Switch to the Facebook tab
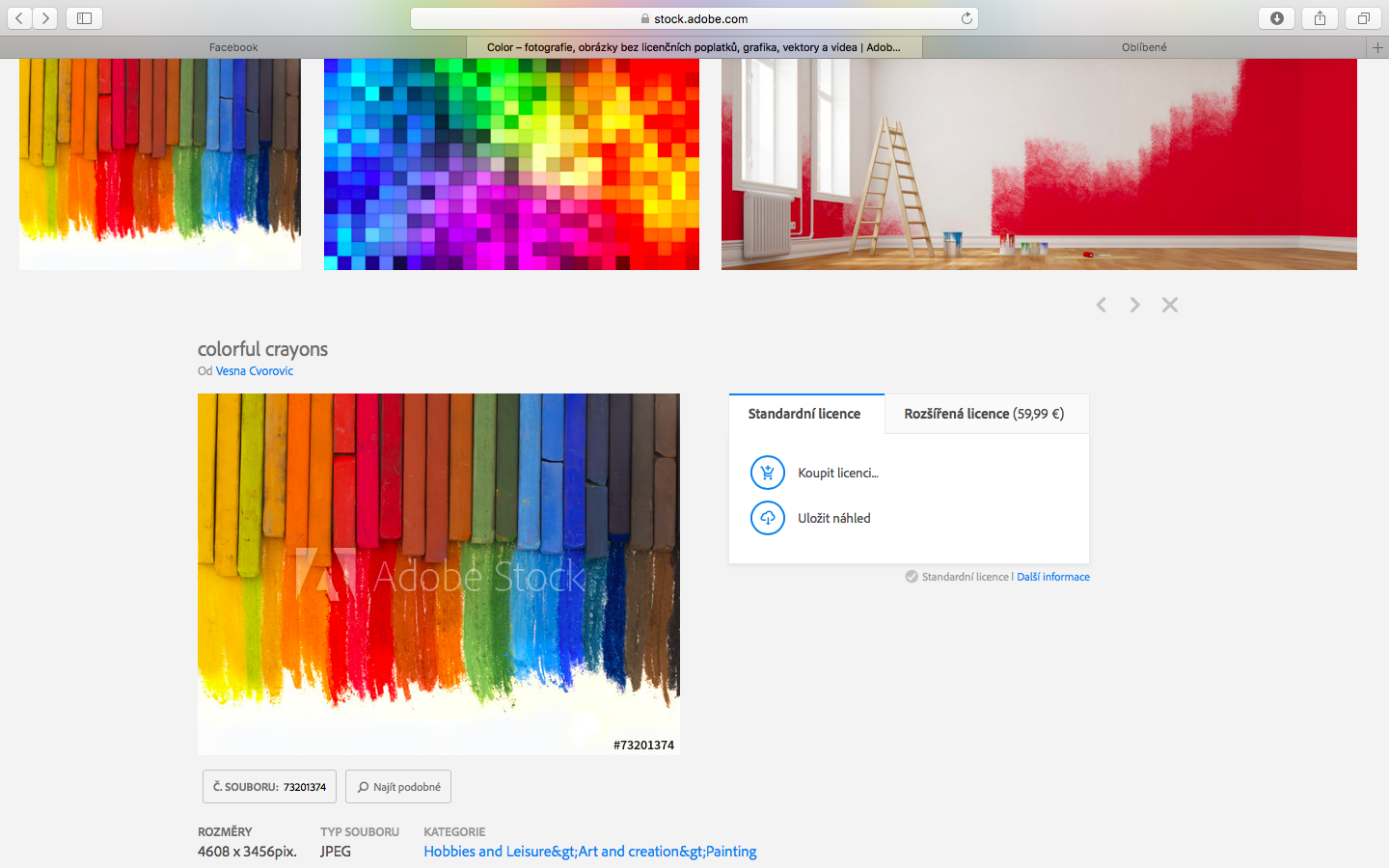The width and height of the screenshot is (1389, 868). coord(233,47)
